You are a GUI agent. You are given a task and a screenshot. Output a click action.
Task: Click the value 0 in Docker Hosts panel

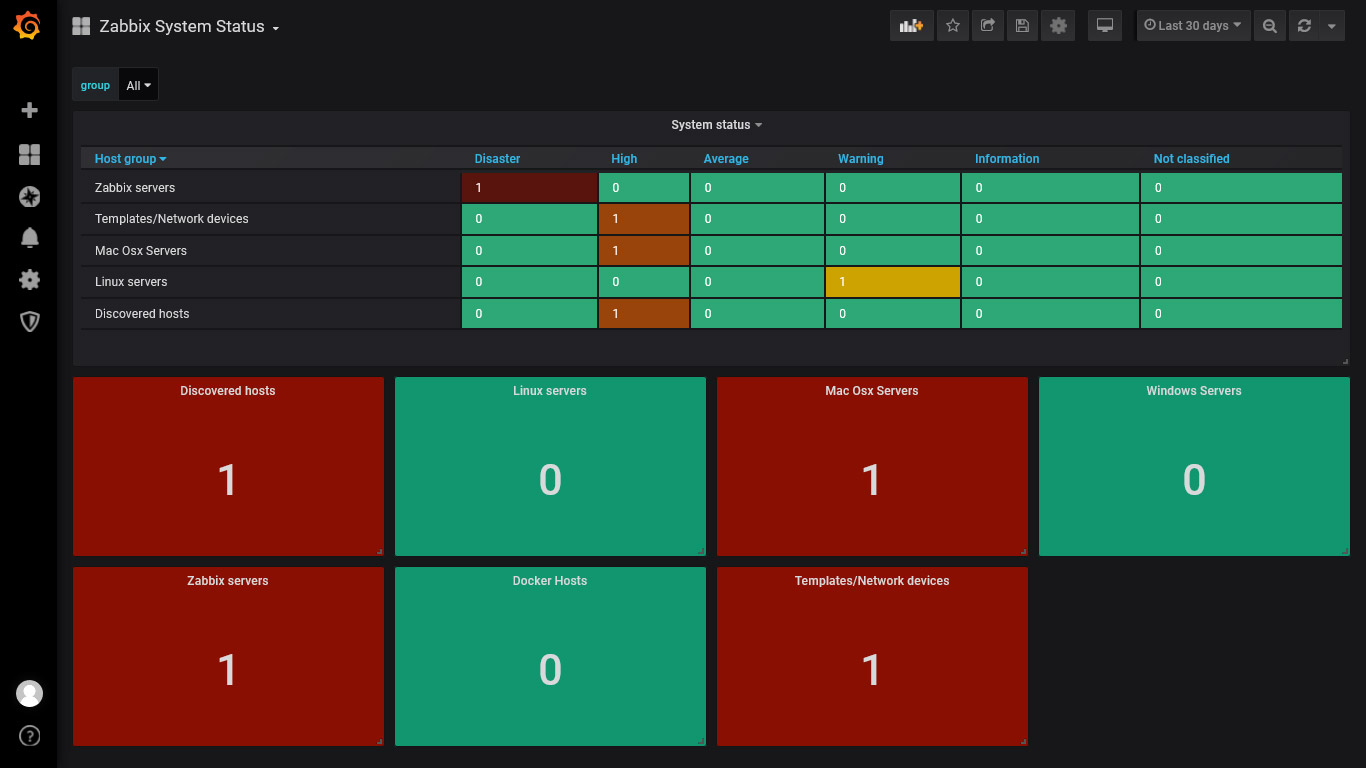coord(550,670)
